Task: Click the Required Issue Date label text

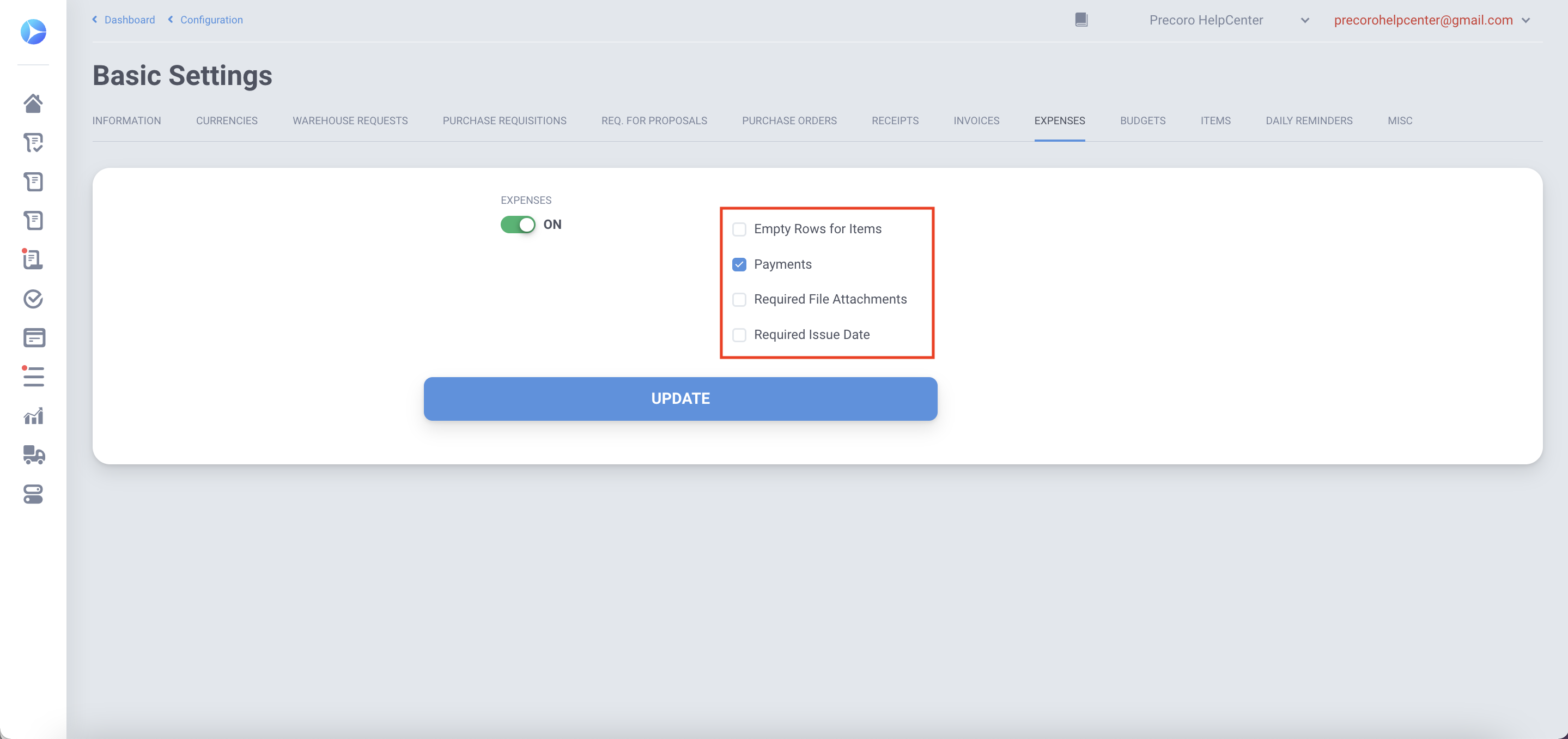Action: click(811, 335)
